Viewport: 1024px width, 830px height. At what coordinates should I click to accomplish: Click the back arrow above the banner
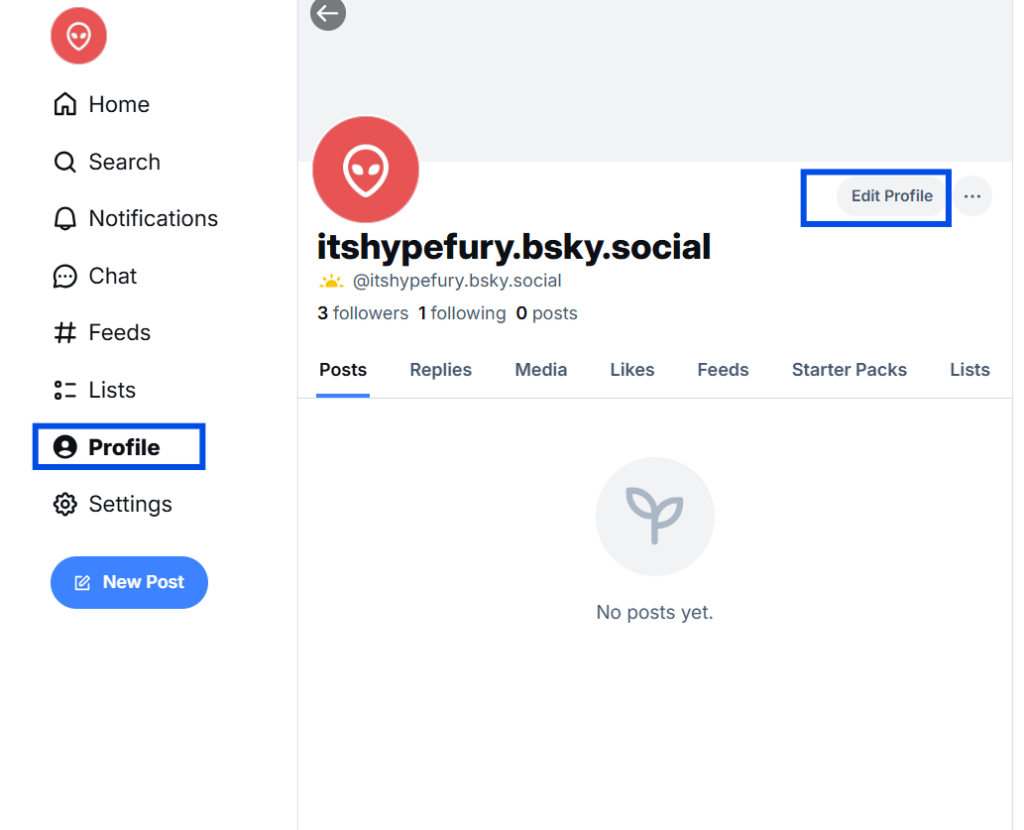tap(327, 15)
